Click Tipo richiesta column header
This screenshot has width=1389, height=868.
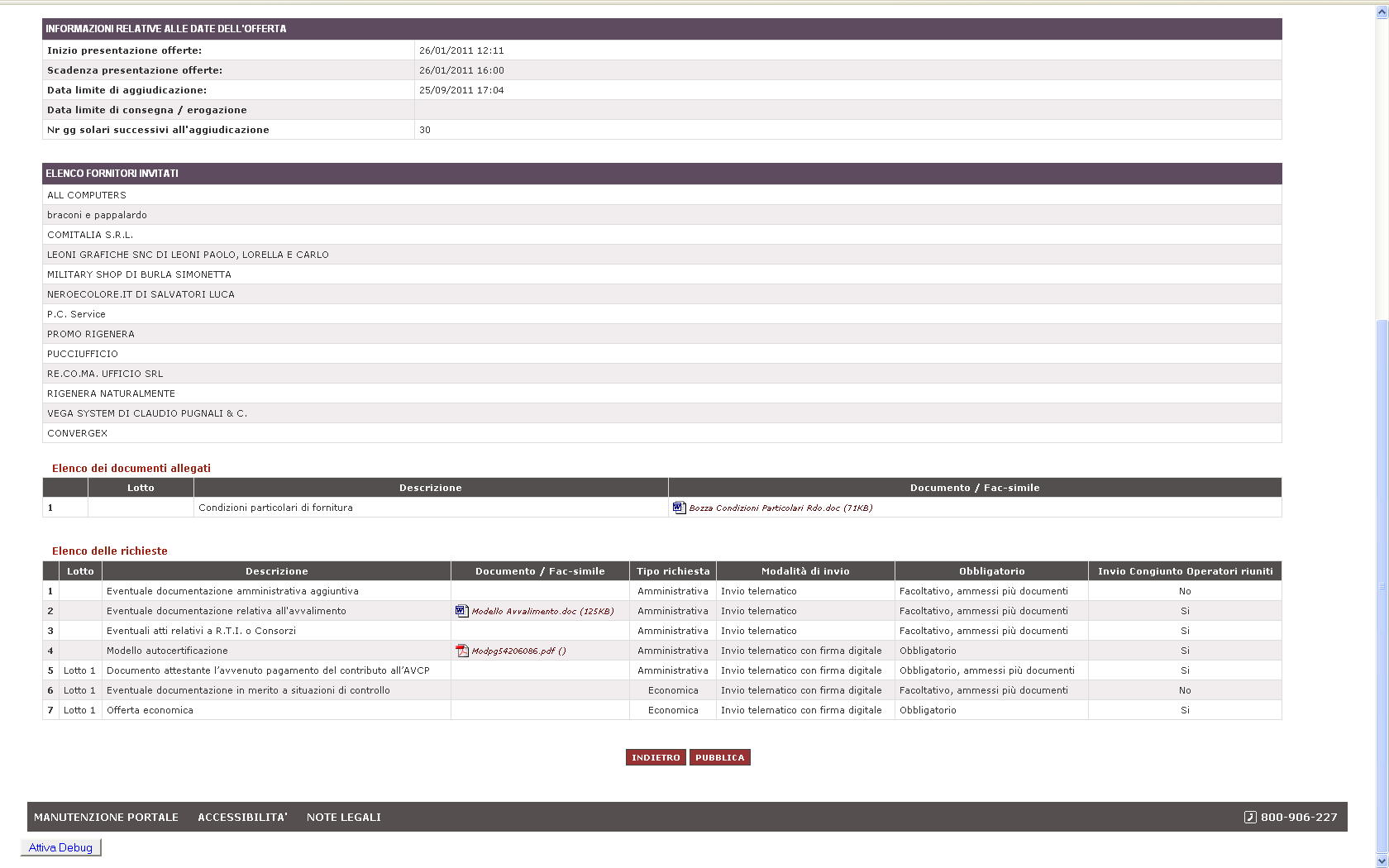(673, 571)
